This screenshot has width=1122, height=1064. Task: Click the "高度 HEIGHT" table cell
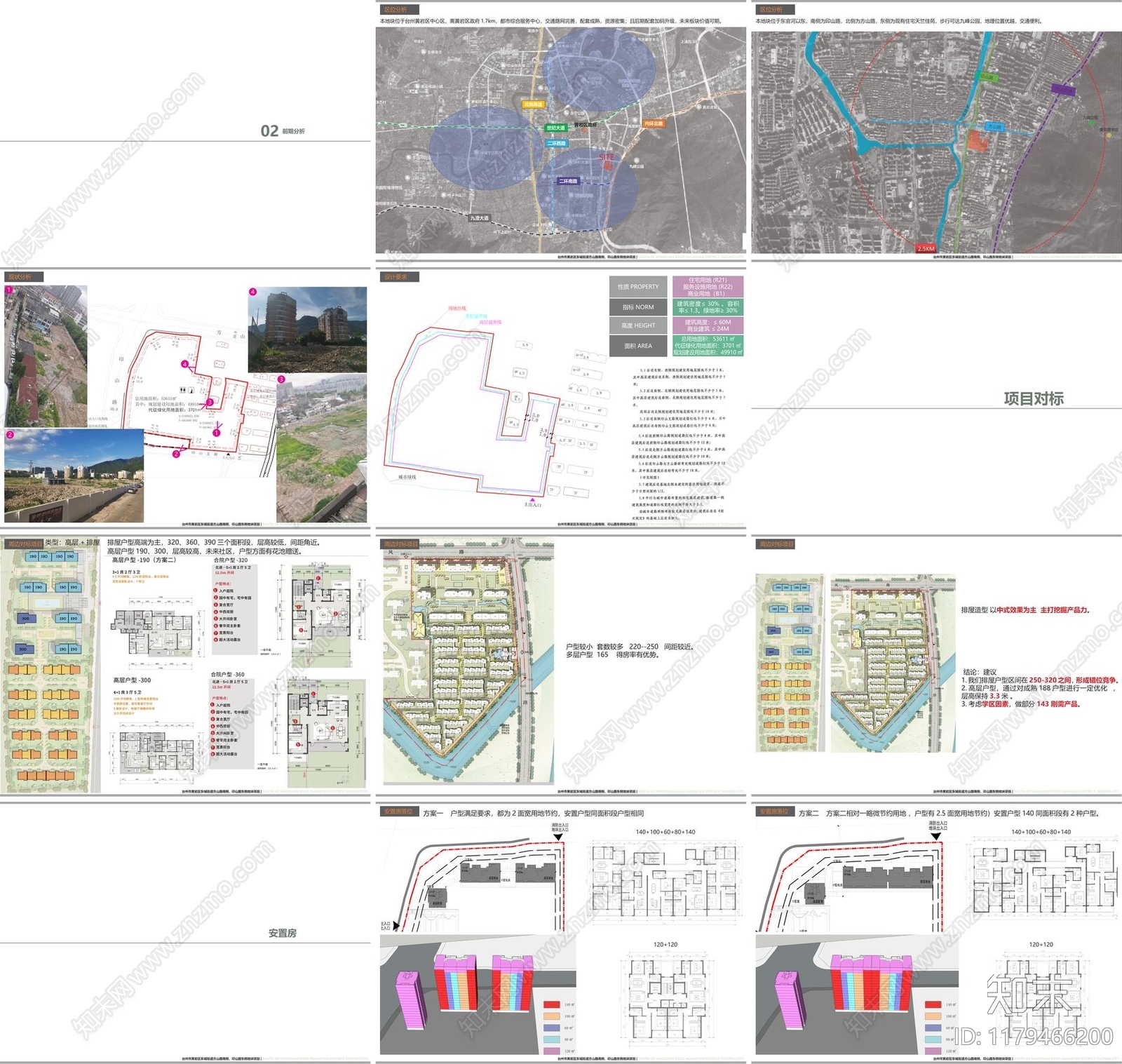638,325
